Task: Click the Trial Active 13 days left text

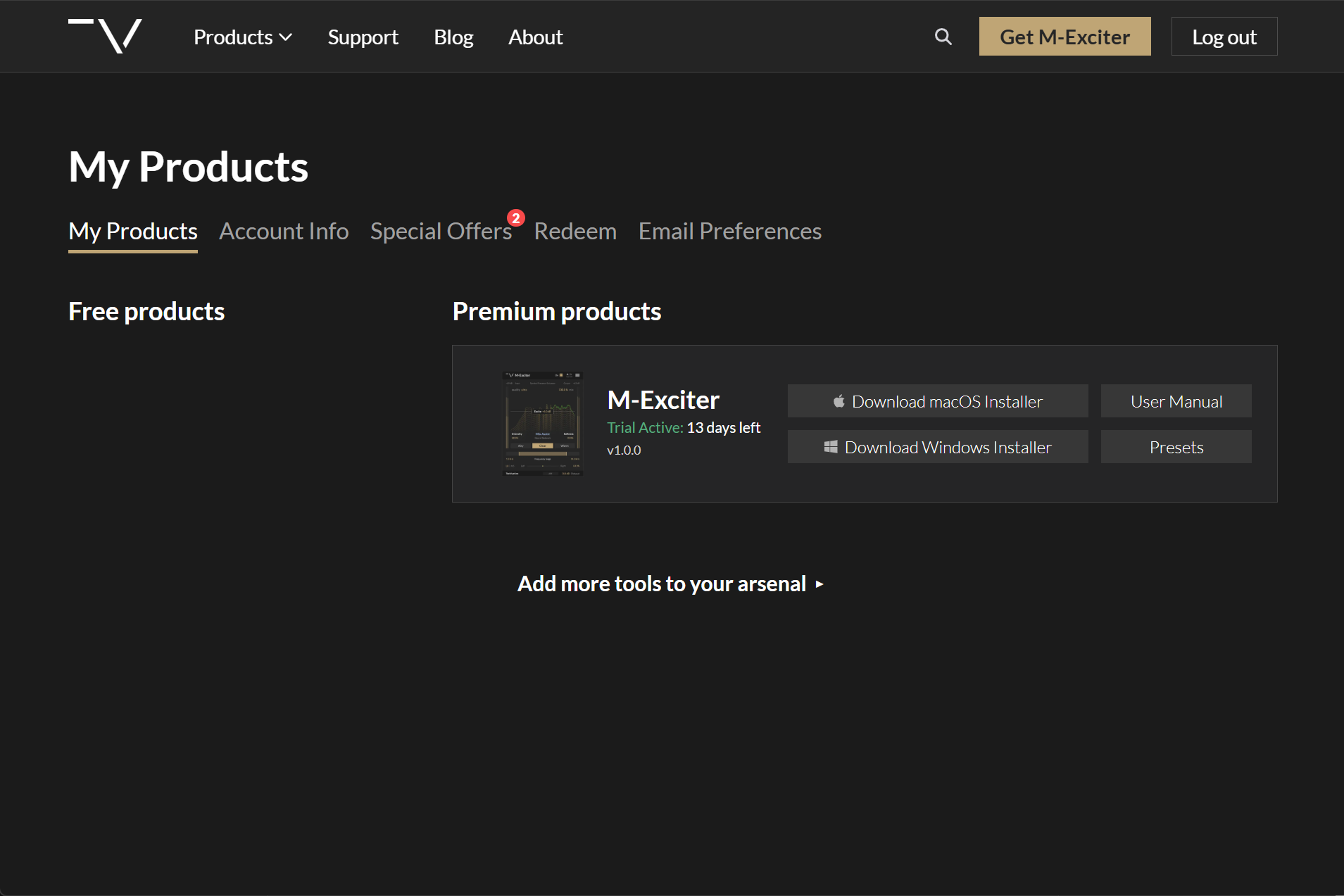Action: coord(684,427)
